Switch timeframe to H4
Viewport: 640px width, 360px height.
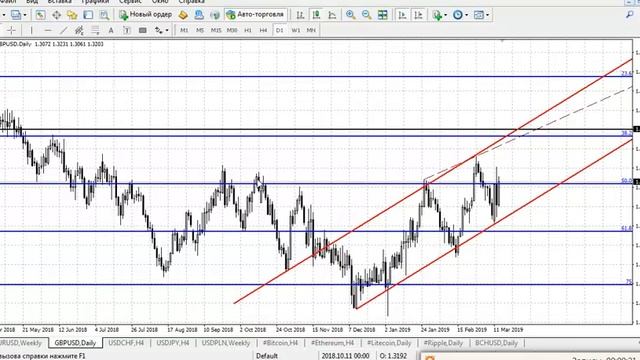pyautogui.click(x=263, y=30)
